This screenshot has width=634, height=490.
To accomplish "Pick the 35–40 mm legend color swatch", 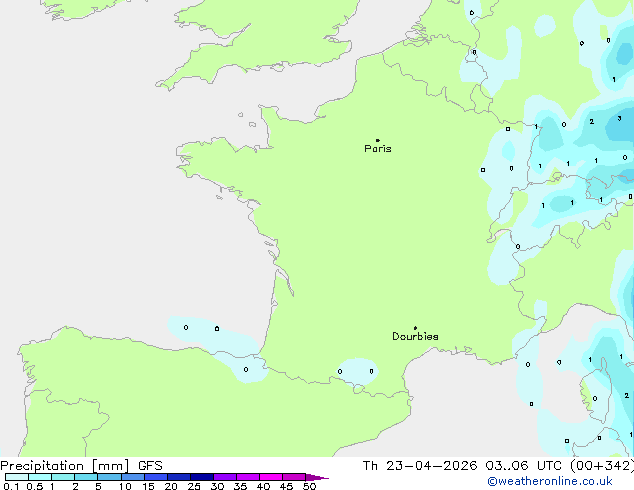I will point(248,477).
